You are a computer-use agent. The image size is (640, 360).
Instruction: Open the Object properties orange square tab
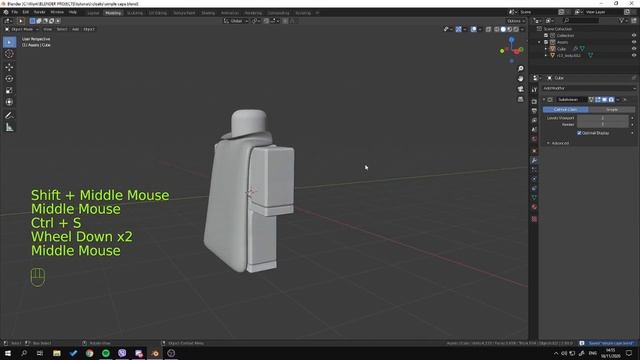[534, 151]
